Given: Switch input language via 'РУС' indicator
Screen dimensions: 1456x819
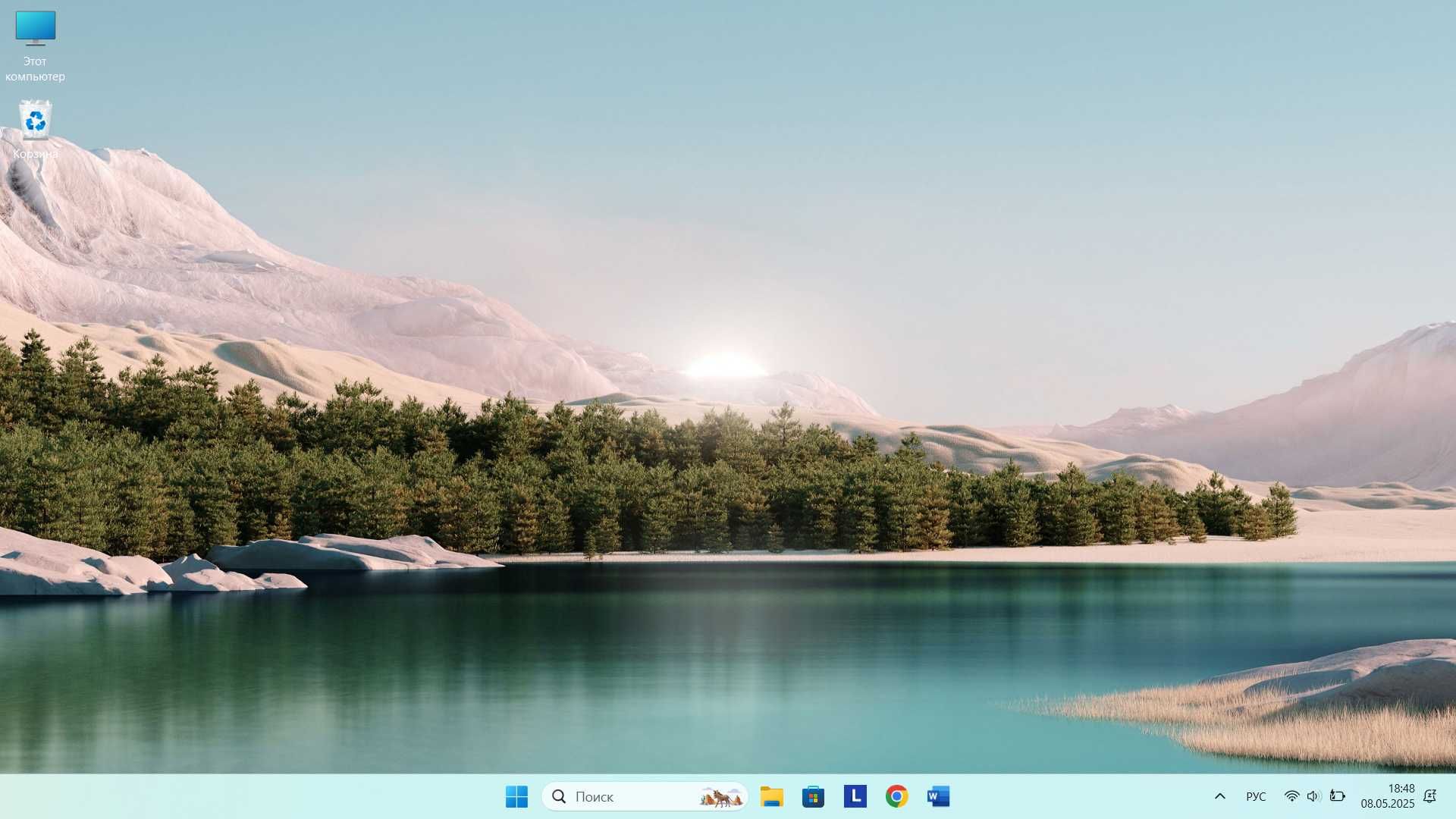Looking at the screenshot, I should click(1256, 796).
